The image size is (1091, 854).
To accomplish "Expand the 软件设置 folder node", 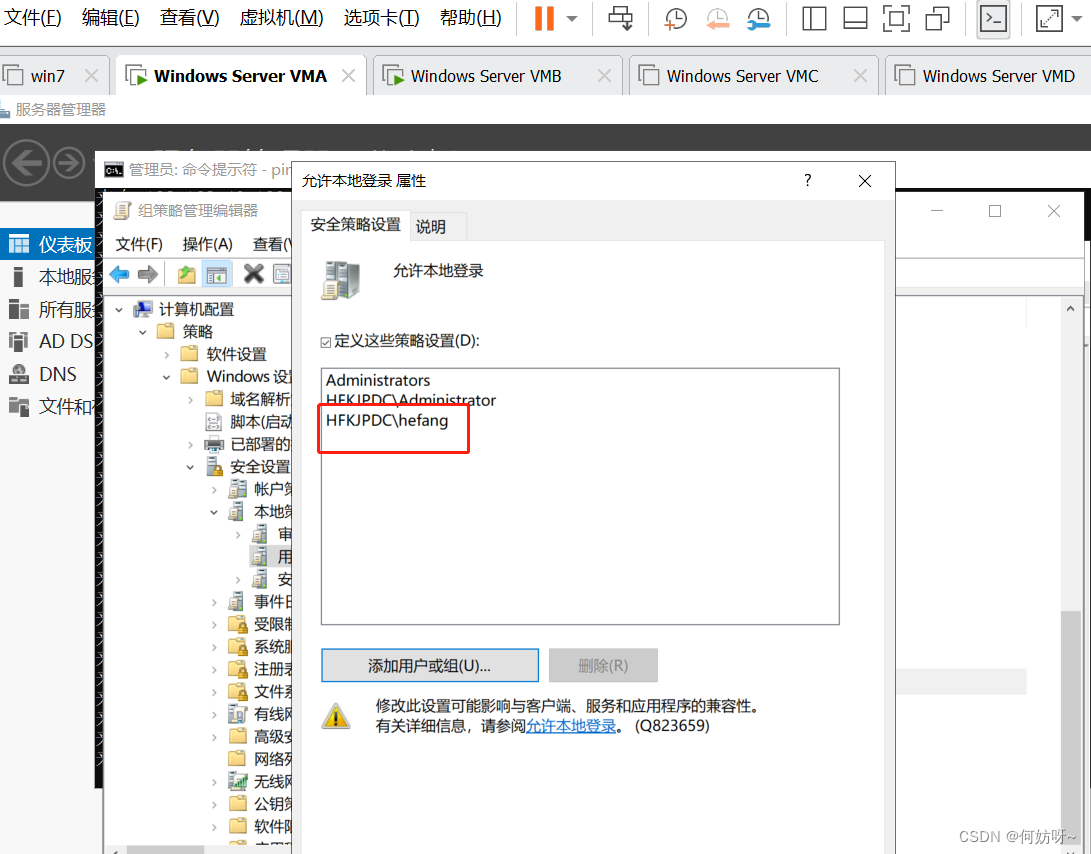I will pyautogui.click(x=167, y=354).
